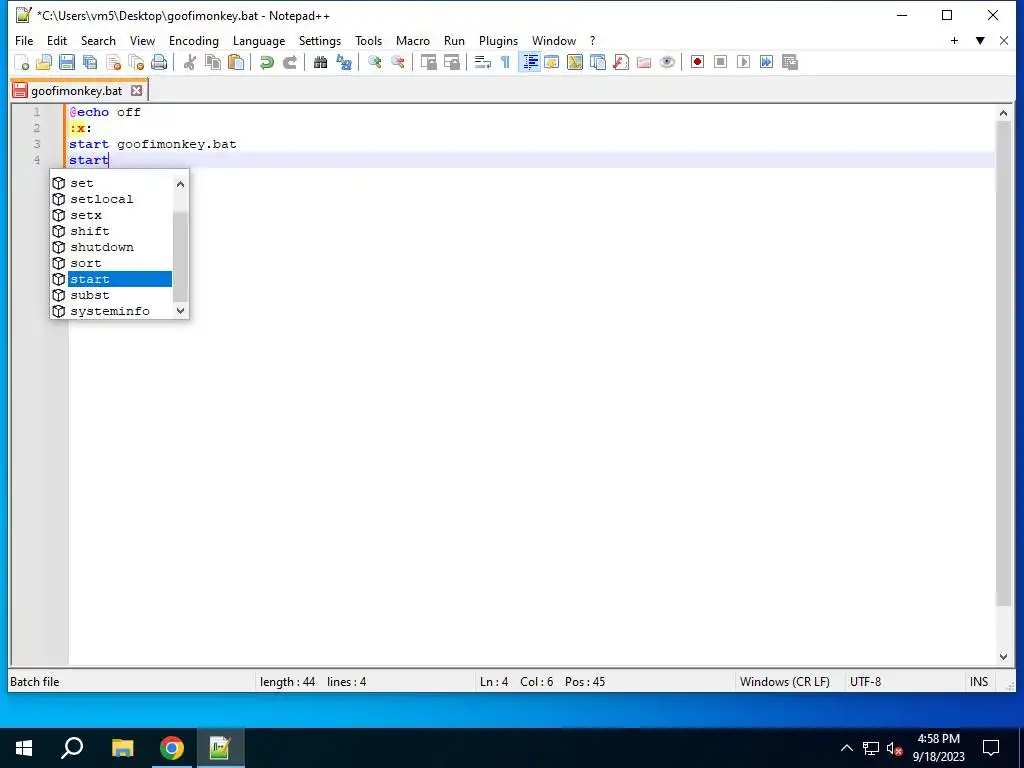Click Save Current Recorded Macro icon
Viewport: 1024px width, 768px height.
point(790,62)
